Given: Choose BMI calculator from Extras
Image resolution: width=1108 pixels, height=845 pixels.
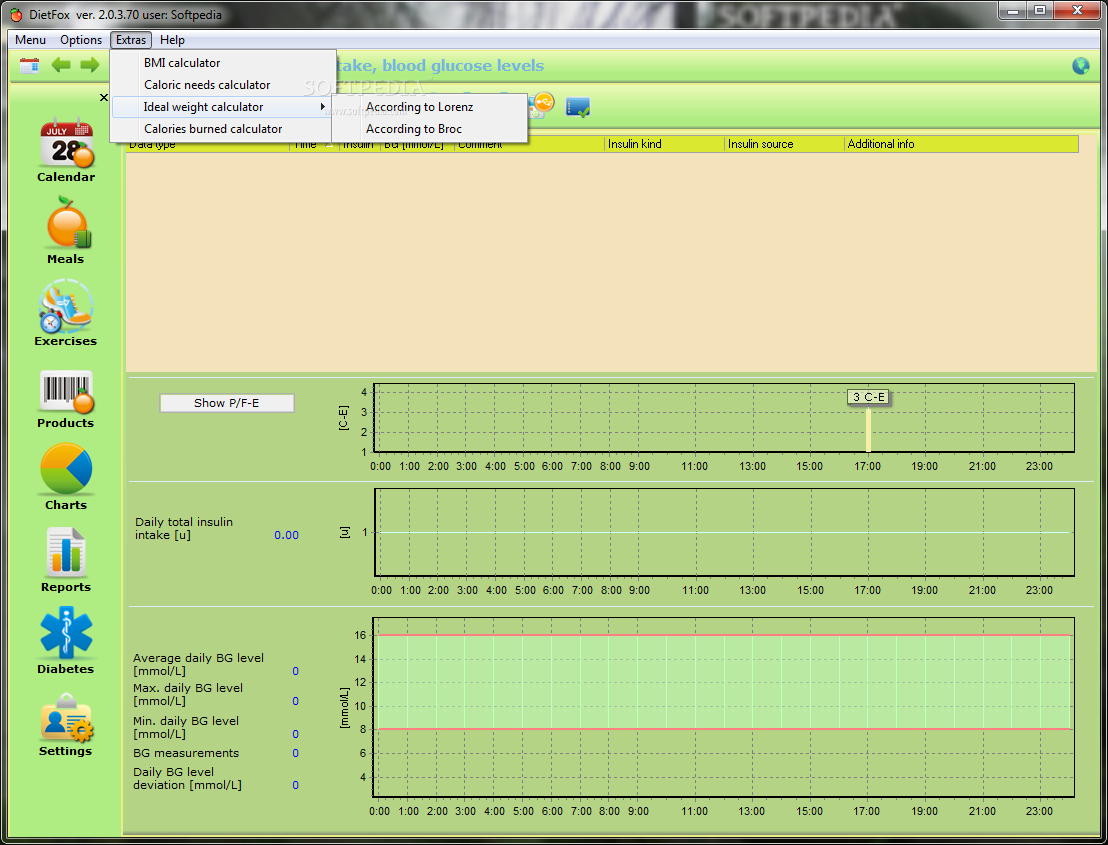Looking at the screenshot, I should coord(223,63).
